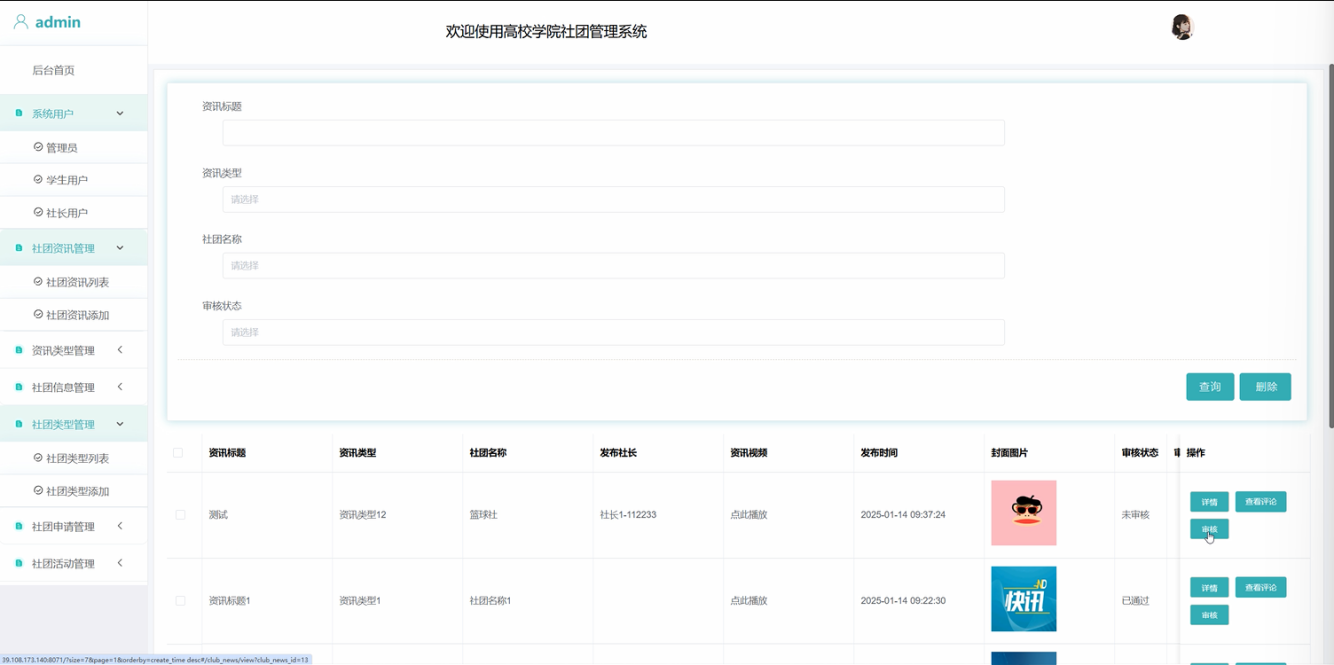Screen dimensions: 1334x665
Task: Click the 社团资讯管理 menu icon
Action: pyautogui.click(x=19, y=248)
